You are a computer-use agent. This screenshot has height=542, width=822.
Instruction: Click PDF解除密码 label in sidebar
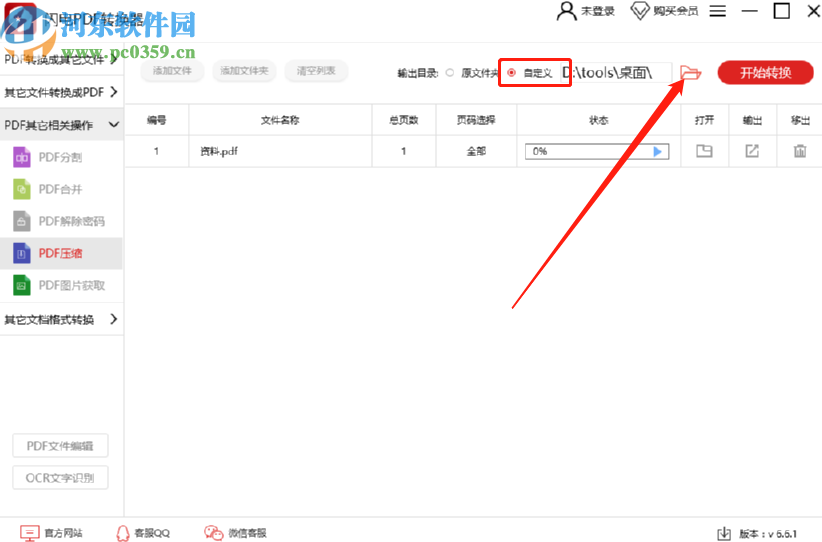tap(72, 221)
